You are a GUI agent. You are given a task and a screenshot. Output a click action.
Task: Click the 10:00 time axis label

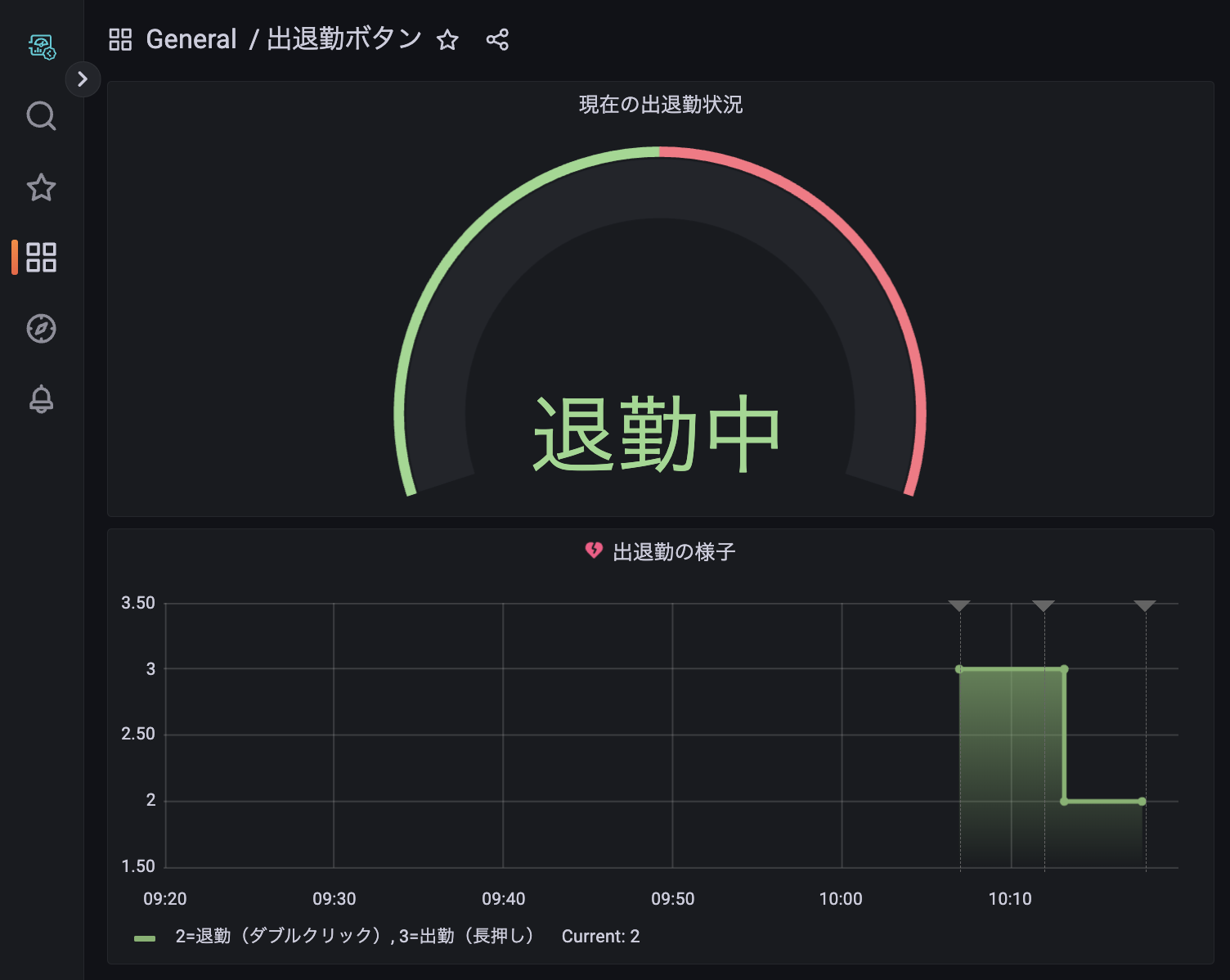[x=841, y=899]
